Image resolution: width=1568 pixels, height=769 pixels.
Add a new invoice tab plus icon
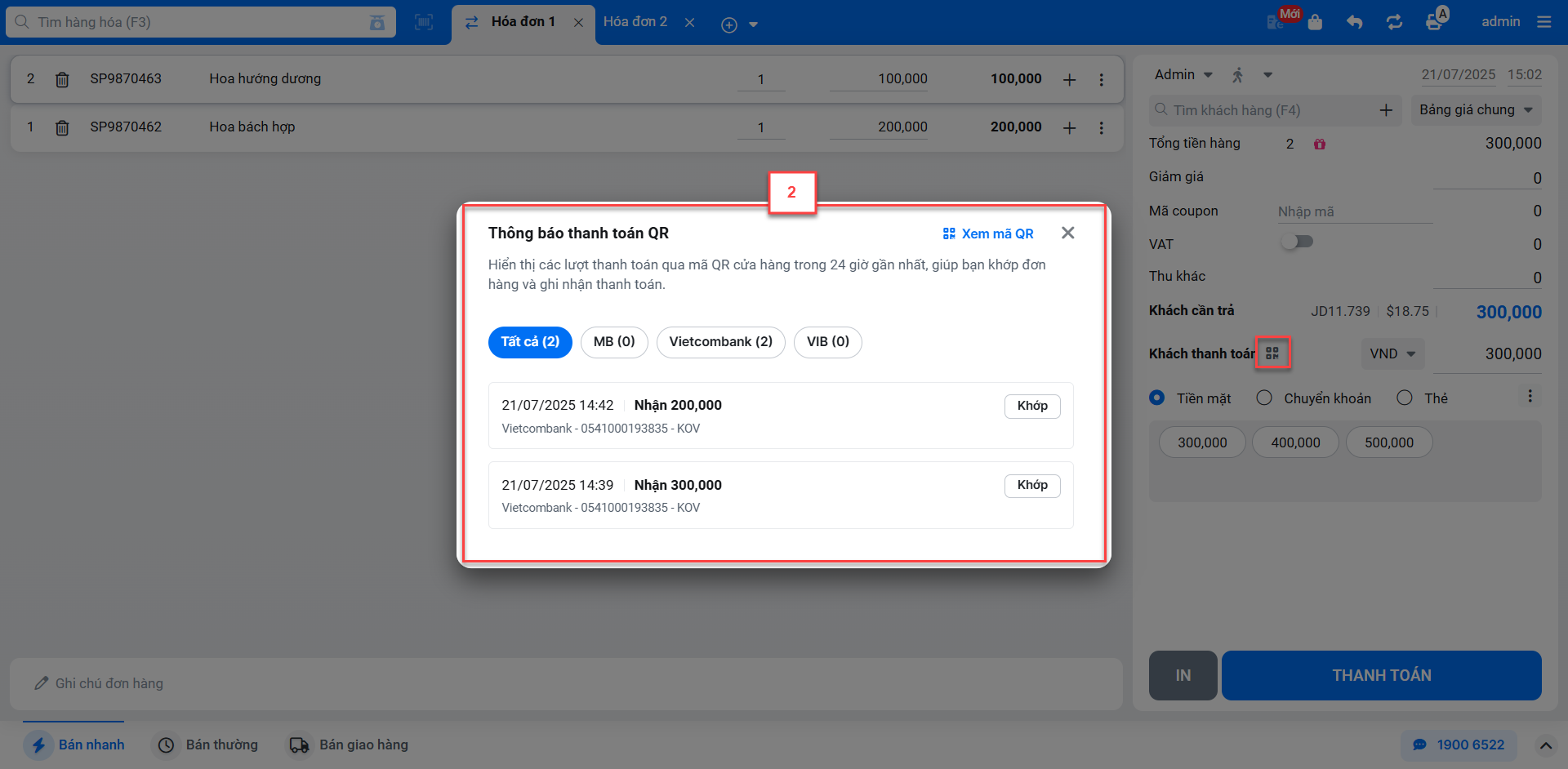[x=728, y=24]
